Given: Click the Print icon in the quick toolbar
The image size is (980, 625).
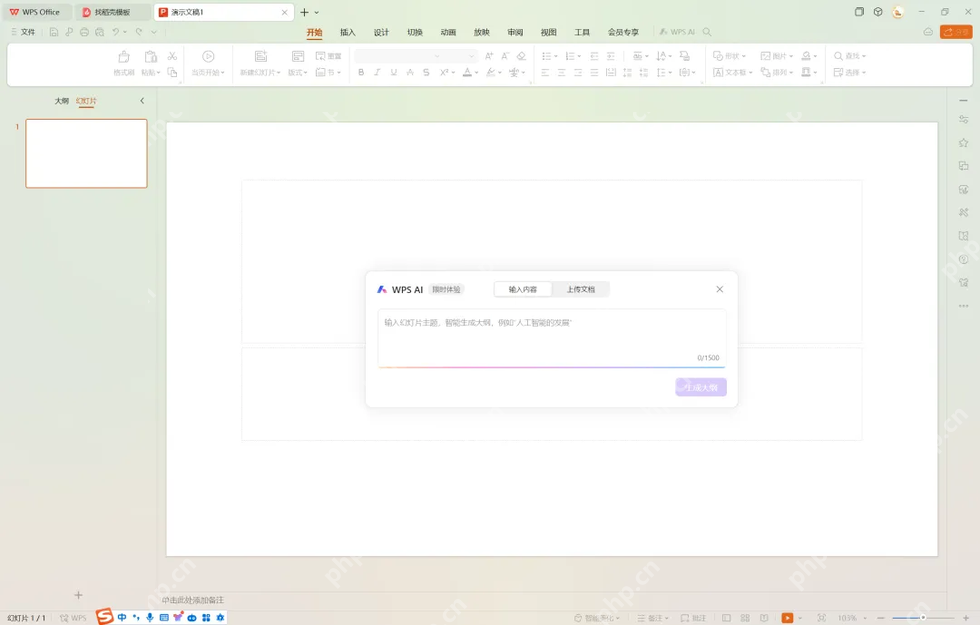Looking at the screenshot, I should (x=84, y=32).
